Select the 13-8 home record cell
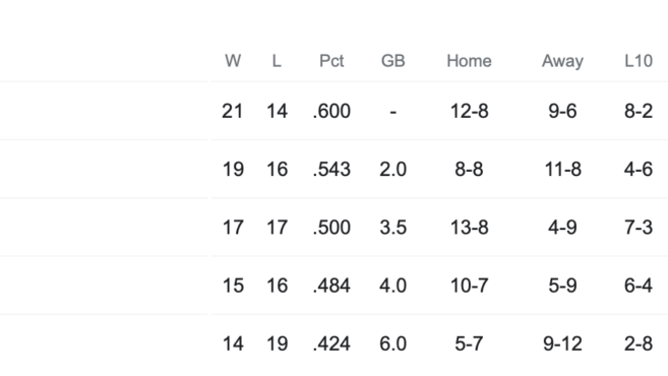The height and width of the screenshot is (376, 668). (x=469, y=227)
